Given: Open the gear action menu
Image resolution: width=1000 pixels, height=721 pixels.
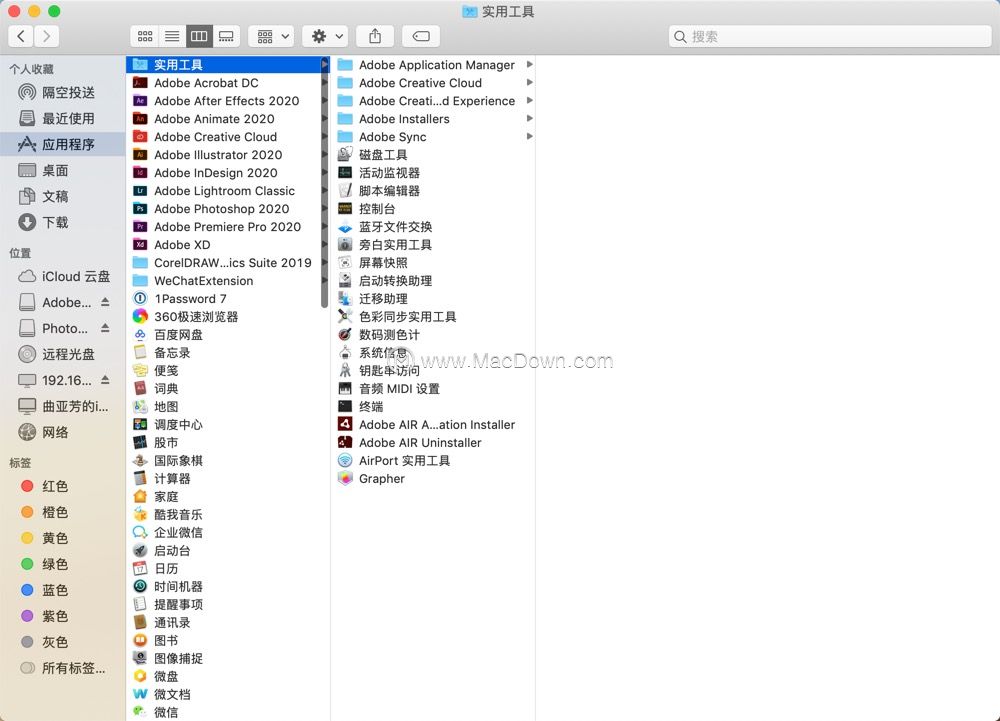Looking at the screenshot, I should [326, 36].
